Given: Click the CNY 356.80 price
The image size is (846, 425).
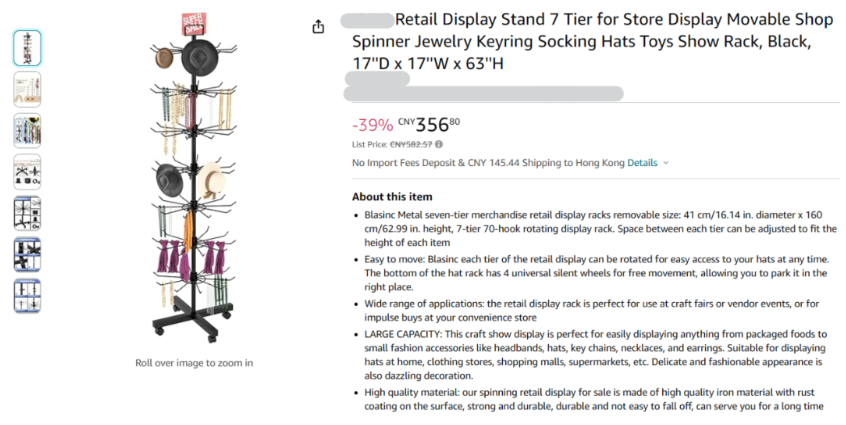Looking at the screenshot, I should pos(429,125).
